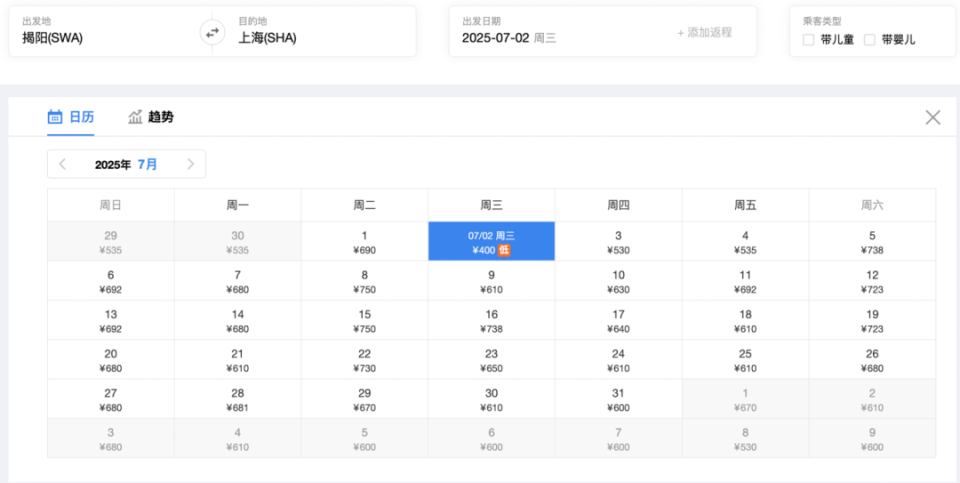Select July 24 with ¥610 fare

pyautogui.click(x=618, y=359)
